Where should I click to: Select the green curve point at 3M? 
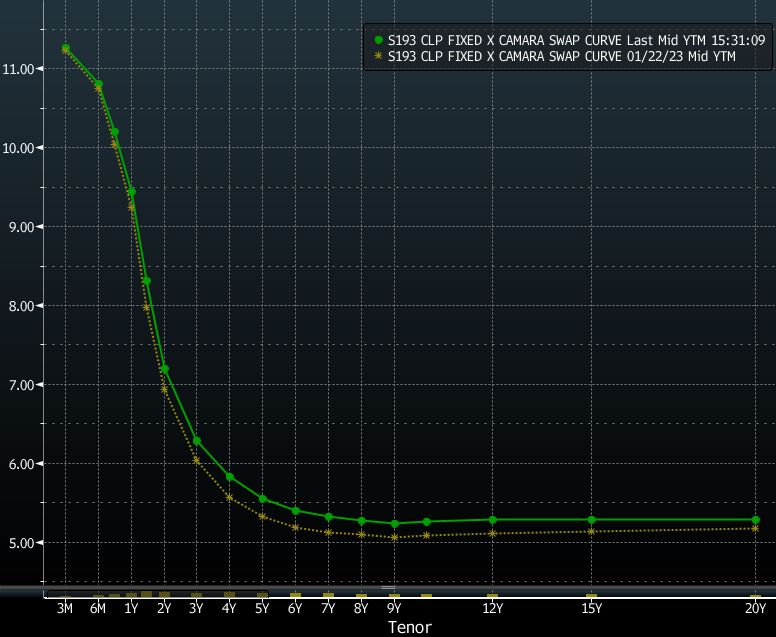pyautogui.click(x=66, y=48)
